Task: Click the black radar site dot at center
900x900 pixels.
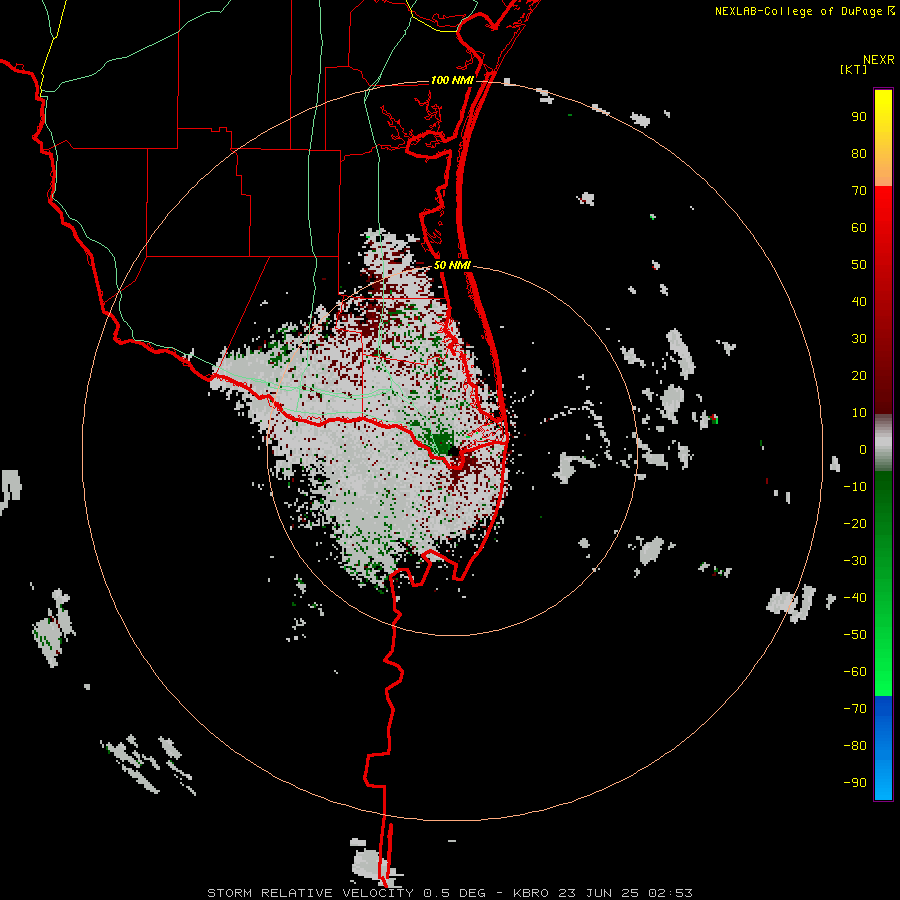Action: (453, 451)
